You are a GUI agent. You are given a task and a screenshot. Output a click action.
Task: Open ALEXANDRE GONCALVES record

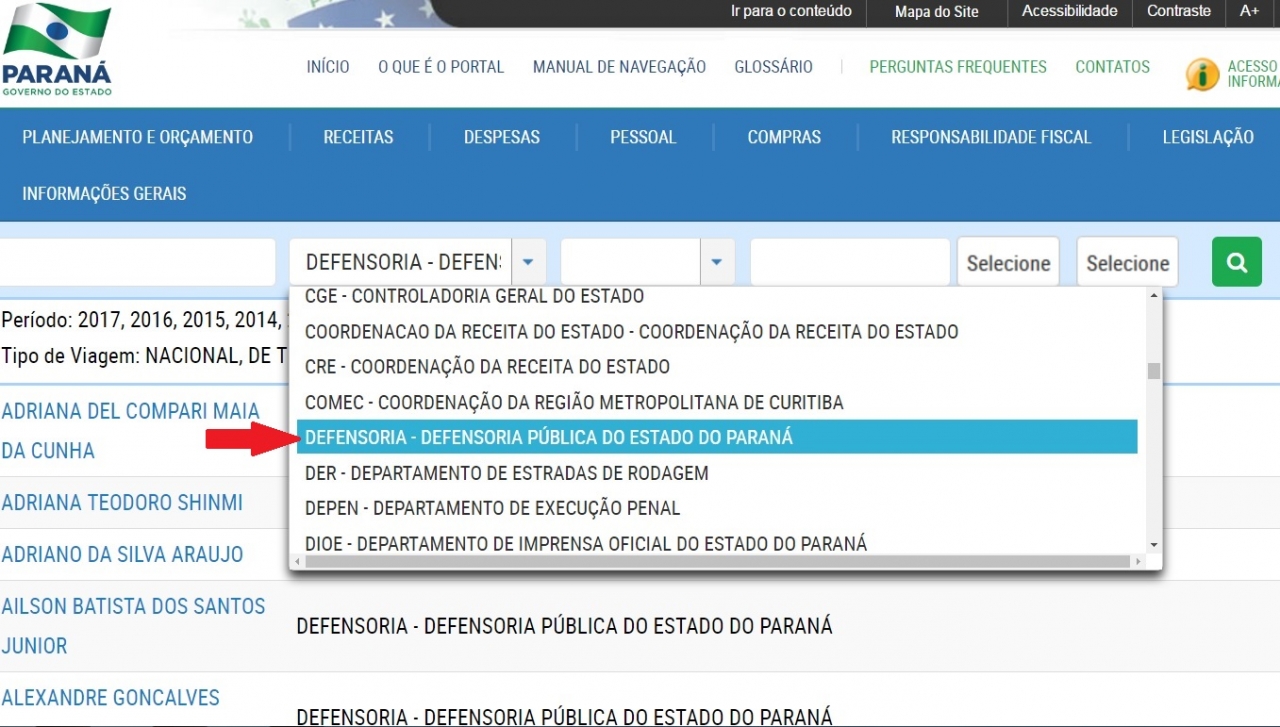(111, 698)
